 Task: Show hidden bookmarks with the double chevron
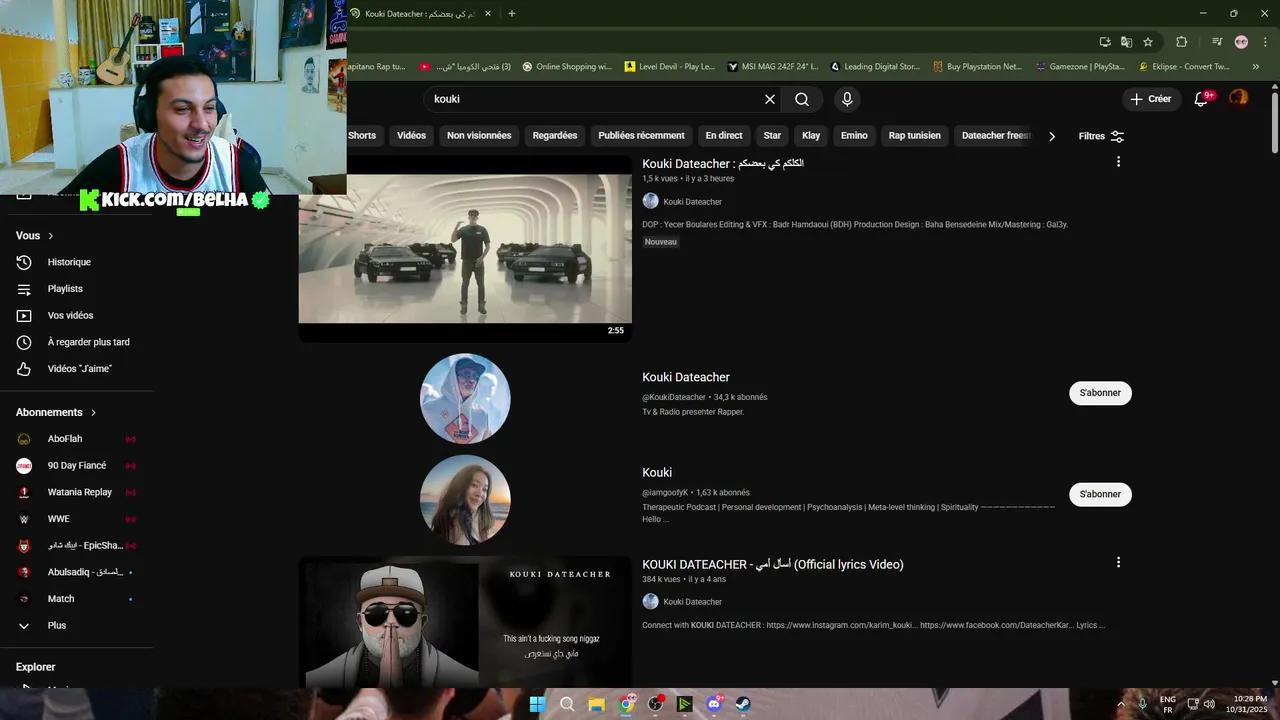coord(1256,67)
